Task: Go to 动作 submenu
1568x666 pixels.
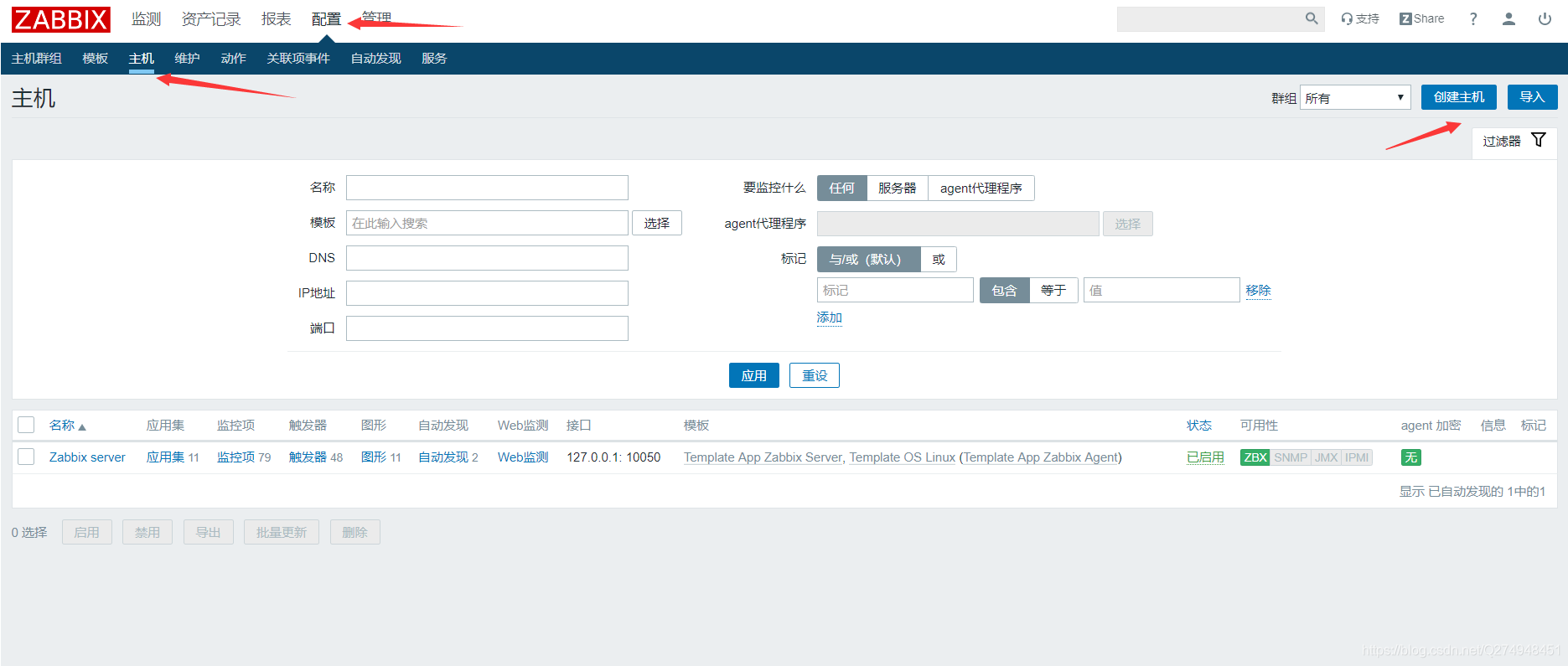Action: [x=234, y=59]
